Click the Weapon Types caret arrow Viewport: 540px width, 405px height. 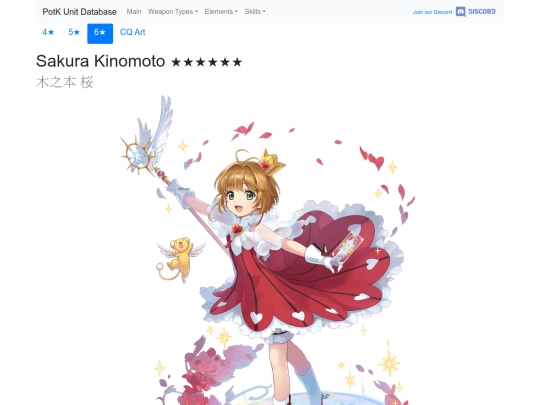(196, 12)
